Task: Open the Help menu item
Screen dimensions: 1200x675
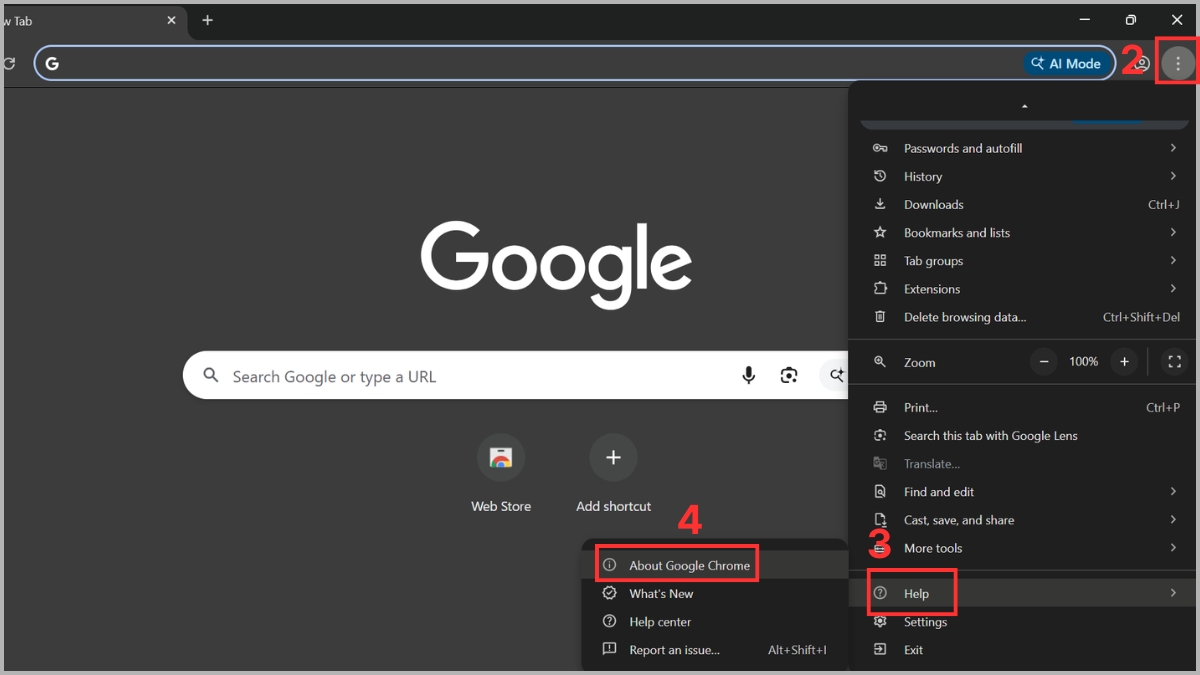Action: tap(1022, 593)
